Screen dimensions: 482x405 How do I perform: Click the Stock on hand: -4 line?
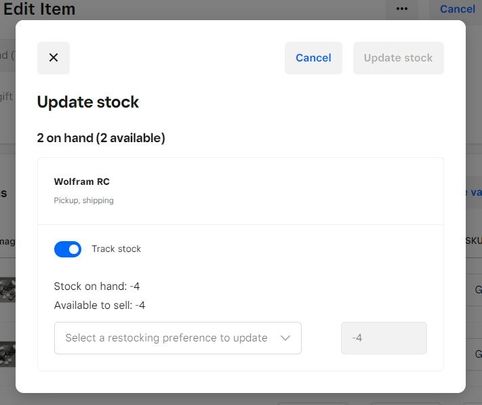pos(97,286)
